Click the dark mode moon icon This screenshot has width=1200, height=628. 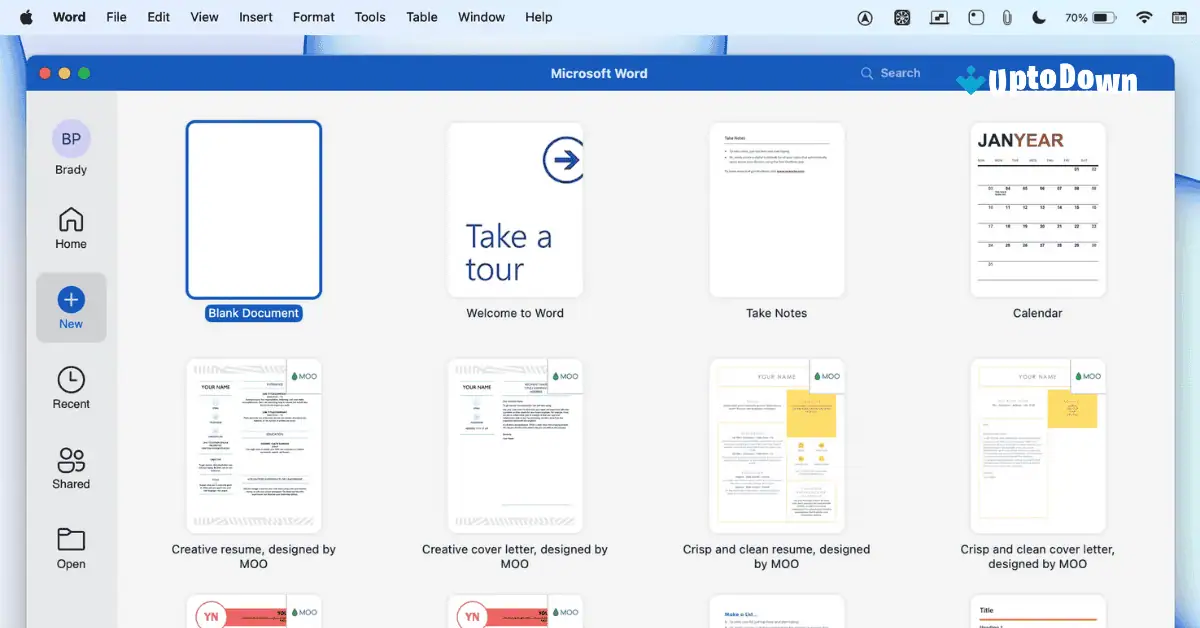[x=1041, y=16]
